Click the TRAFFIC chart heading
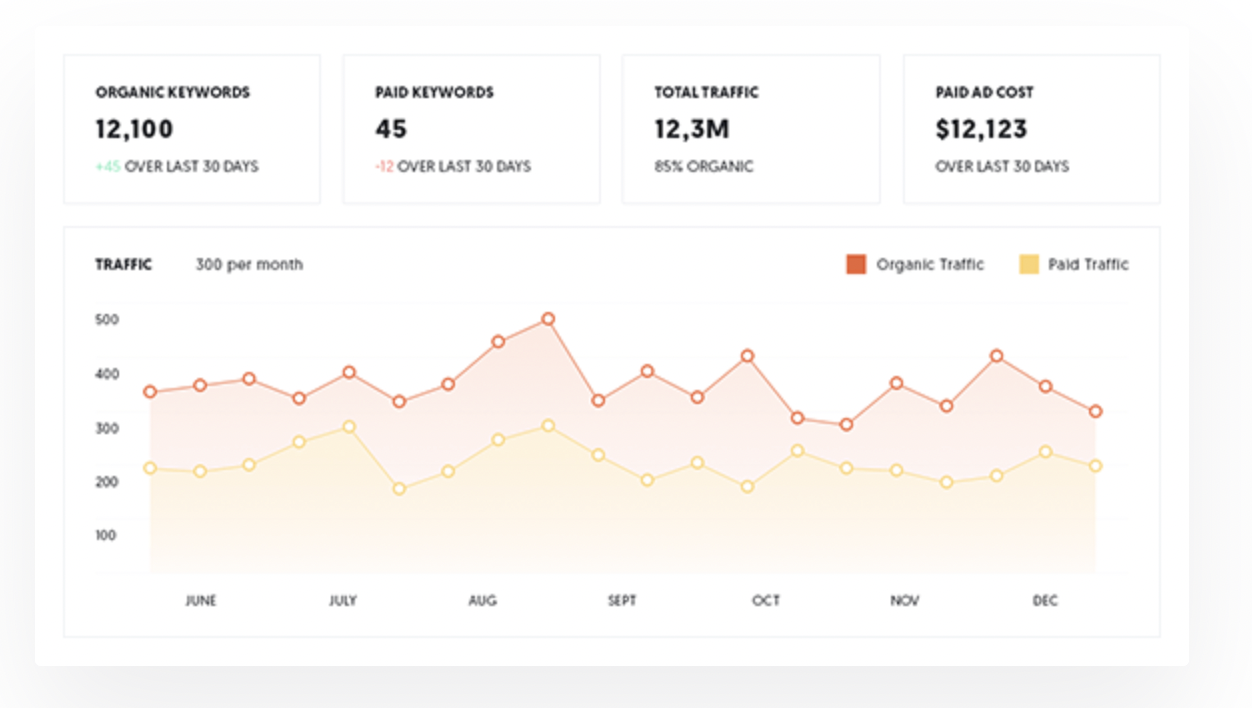The image size is (1252, 708). 124,265
